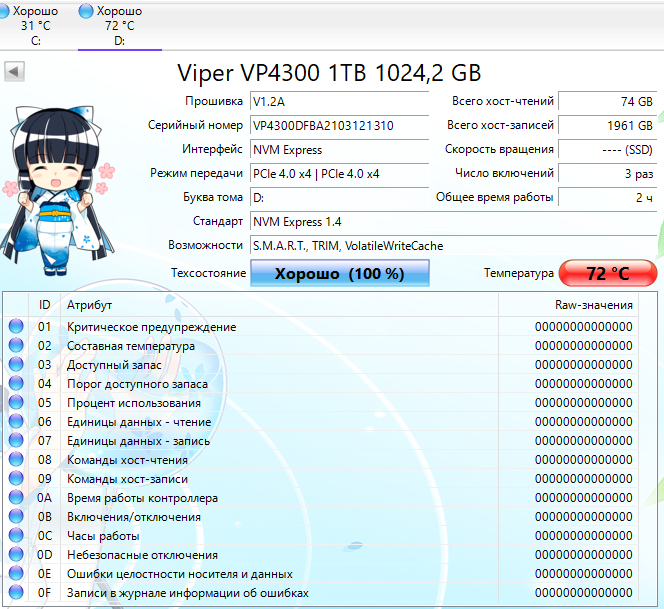664x609 pixels.
Task: Click status orb for attribute 08 Команды хост-чтения
Action: (x=16, y=460)
